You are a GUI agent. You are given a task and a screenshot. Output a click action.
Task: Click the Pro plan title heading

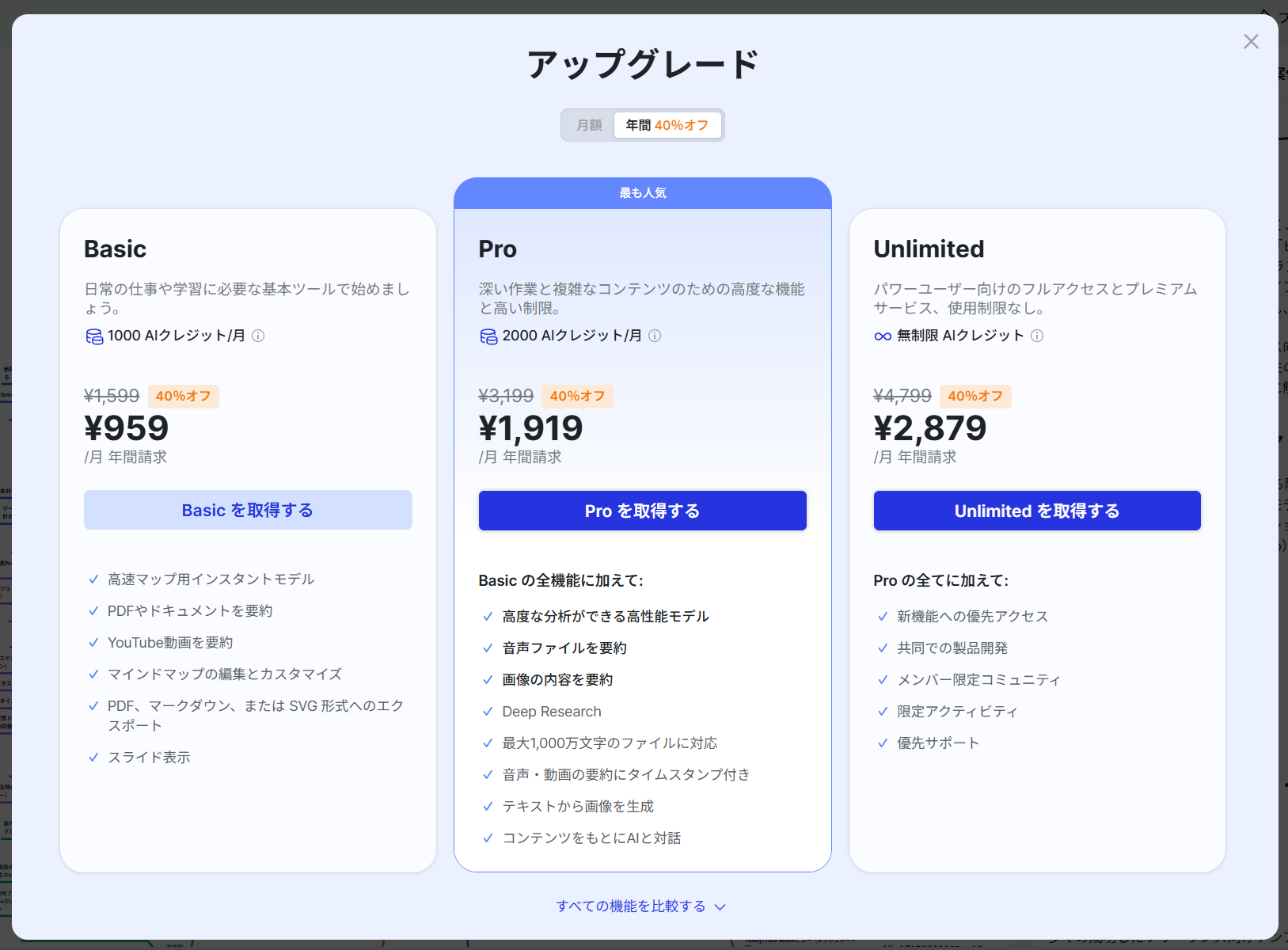point(497,249)
